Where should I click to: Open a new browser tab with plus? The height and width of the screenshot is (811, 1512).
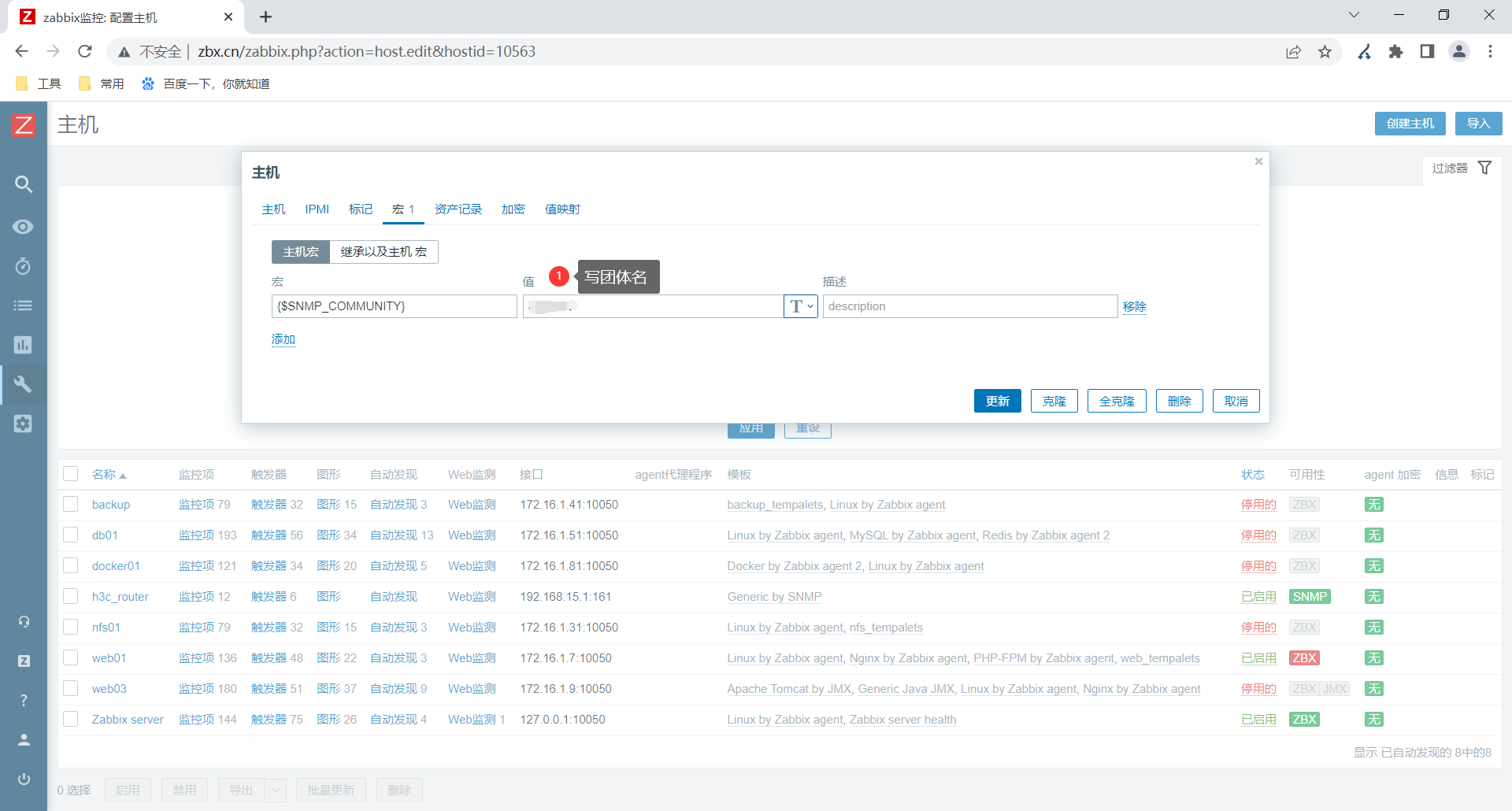pos(265,17)
